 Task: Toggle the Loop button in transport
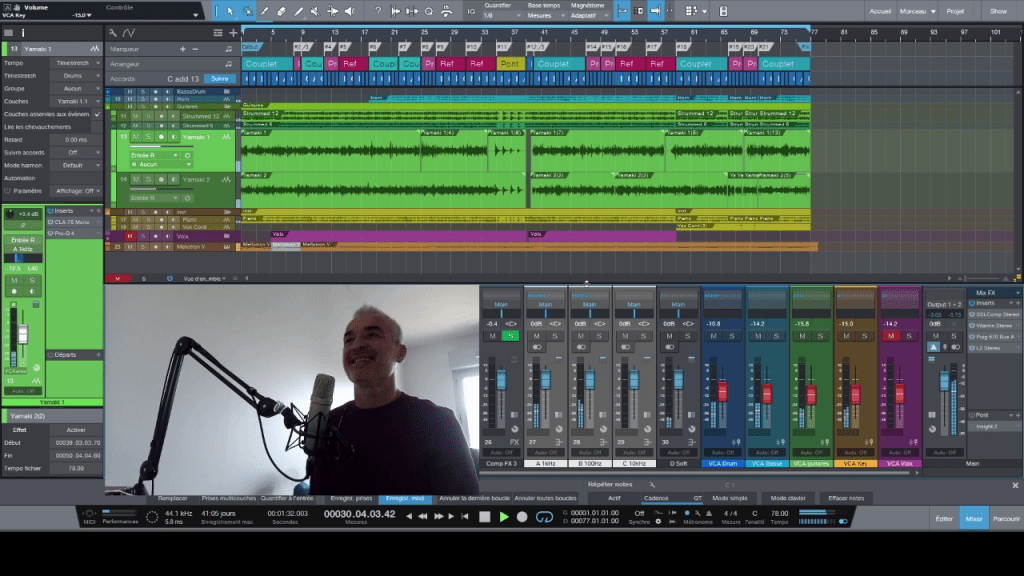pos(544,517)
